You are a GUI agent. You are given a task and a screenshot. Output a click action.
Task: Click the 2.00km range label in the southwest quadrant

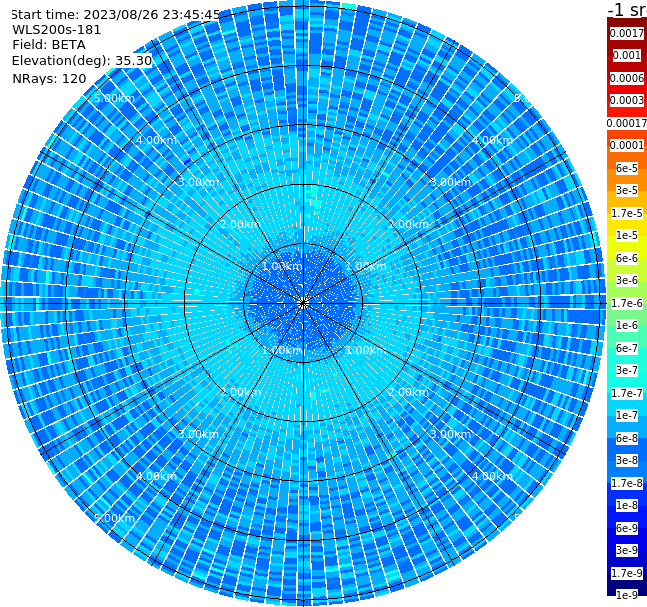point(241,392)
